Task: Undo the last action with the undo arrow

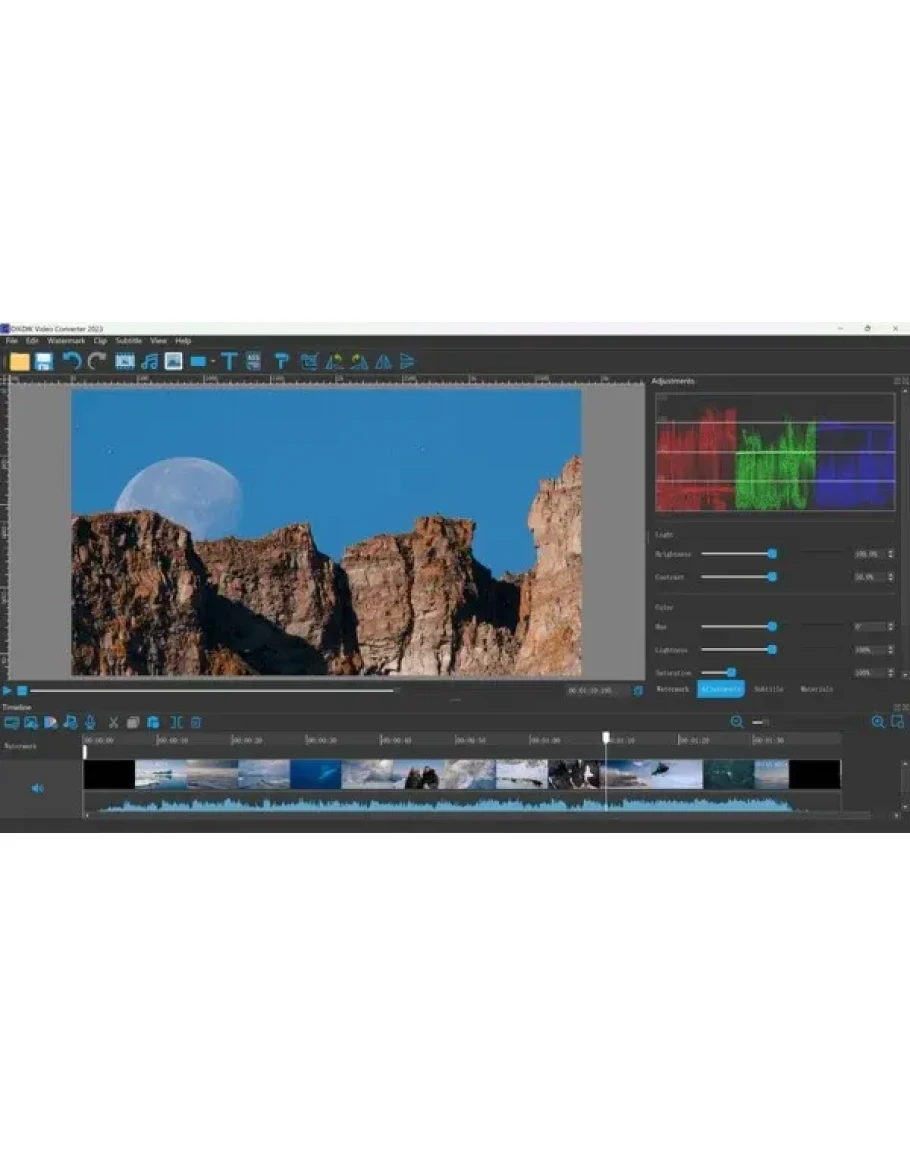Action: (72, 362)
